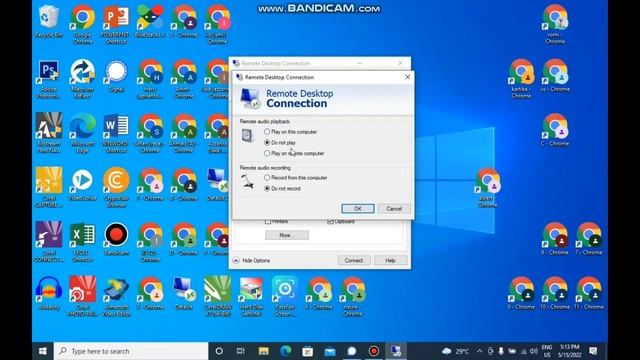Switch to Remote Desktop taskbar icon
The height and width of the screenshot is (360, 640).
[396, 351]
